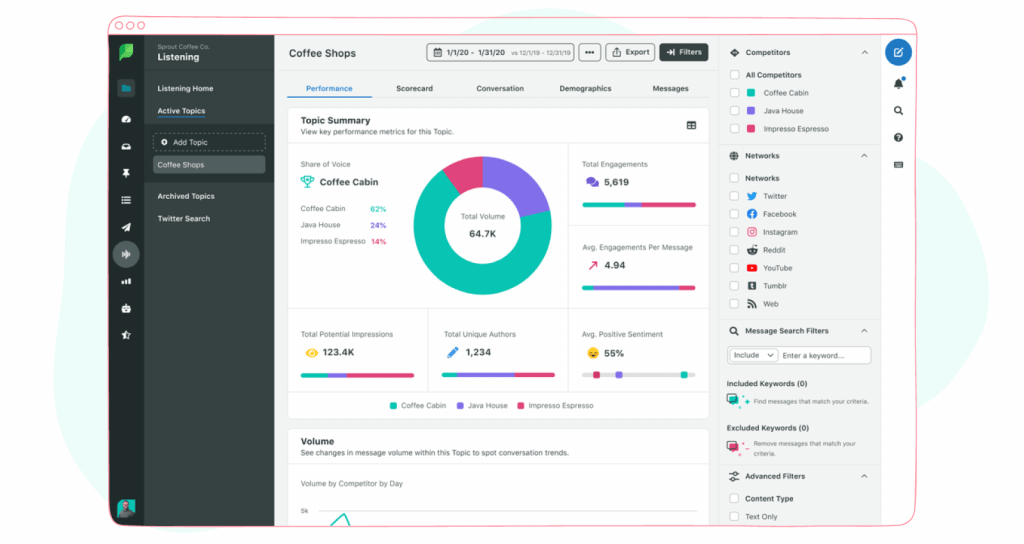Click the Export button
1024x544 pixels.
point(630,52)
